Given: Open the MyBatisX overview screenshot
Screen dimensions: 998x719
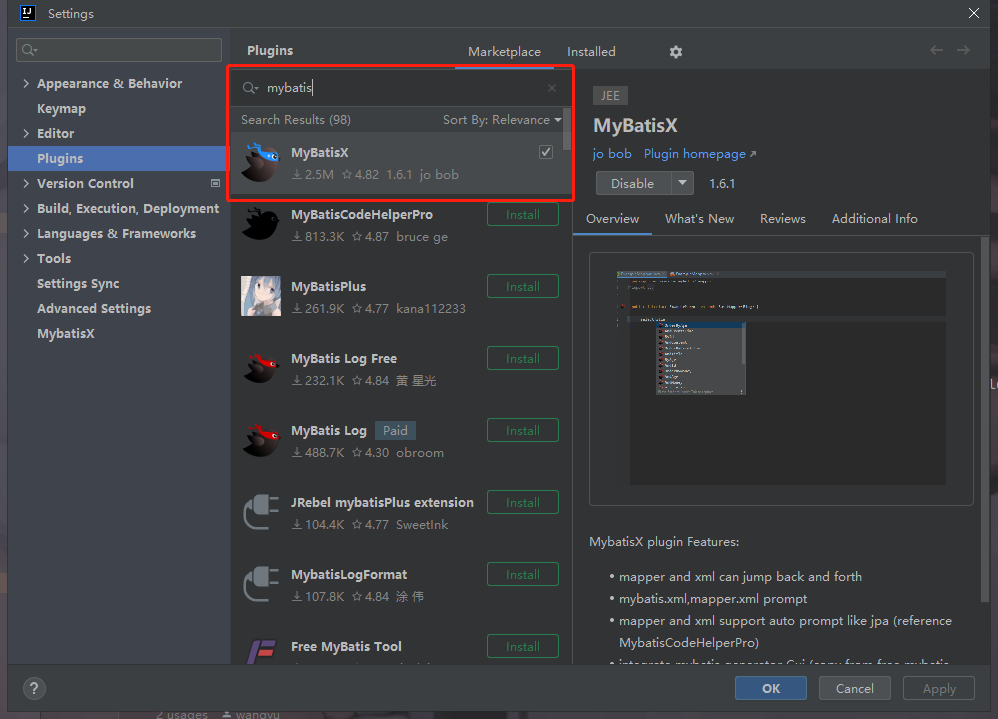Looking at the screenshot, I should click(x=781, y=379).
